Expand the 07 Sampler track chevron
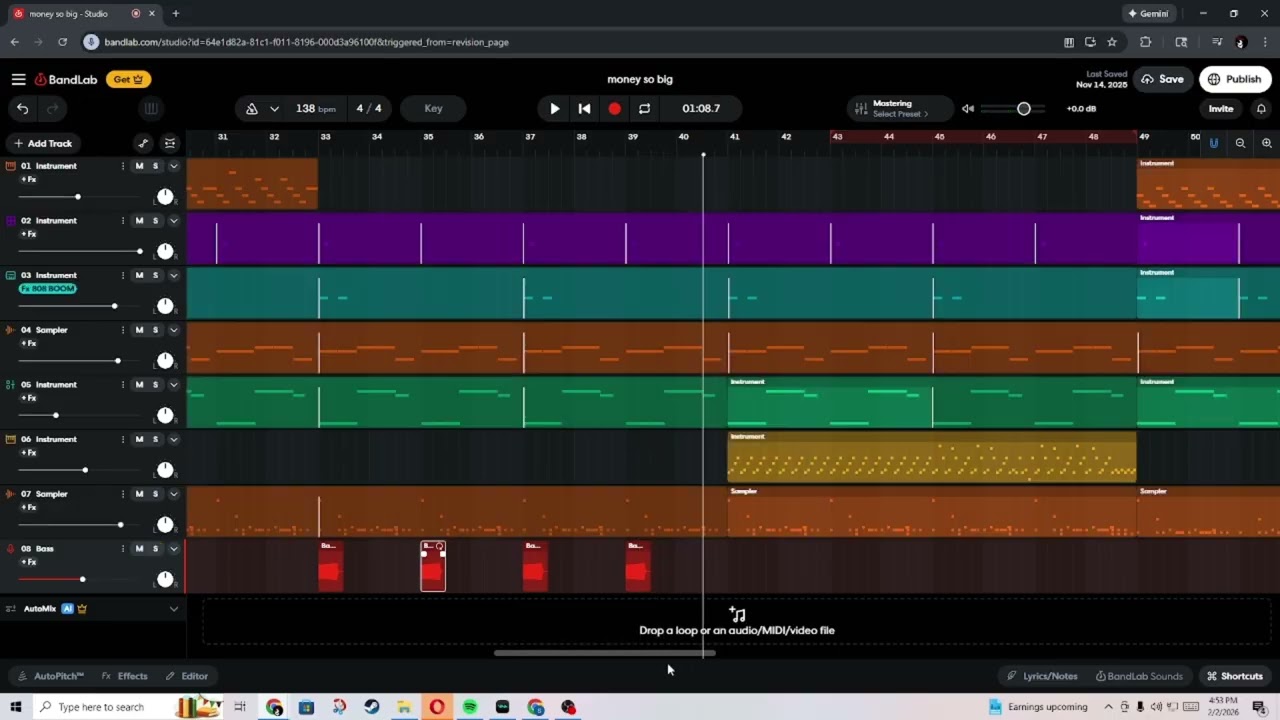 click(174, 494)
